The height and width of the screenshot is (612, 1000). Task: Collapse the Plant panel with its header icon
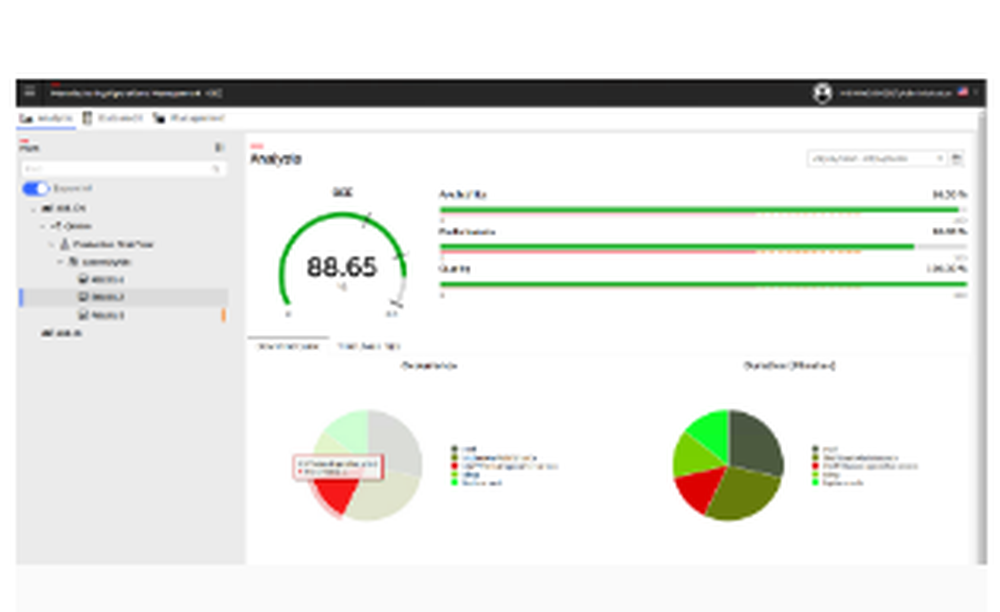(x=219, y=148)
